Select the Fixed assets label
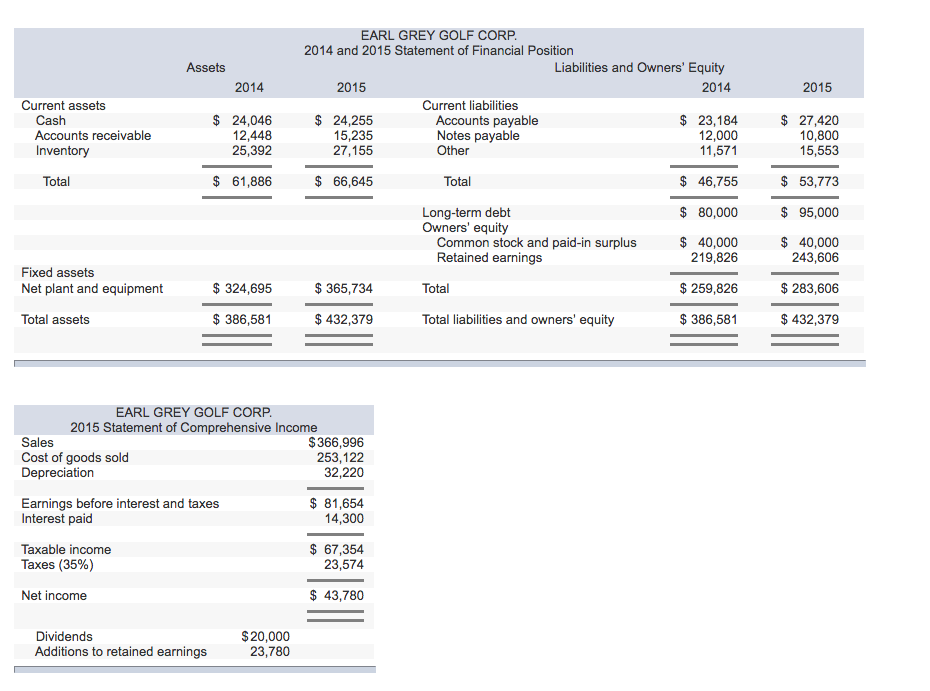The height and width of the screenshot is (691, 930). tap(58, 273)
